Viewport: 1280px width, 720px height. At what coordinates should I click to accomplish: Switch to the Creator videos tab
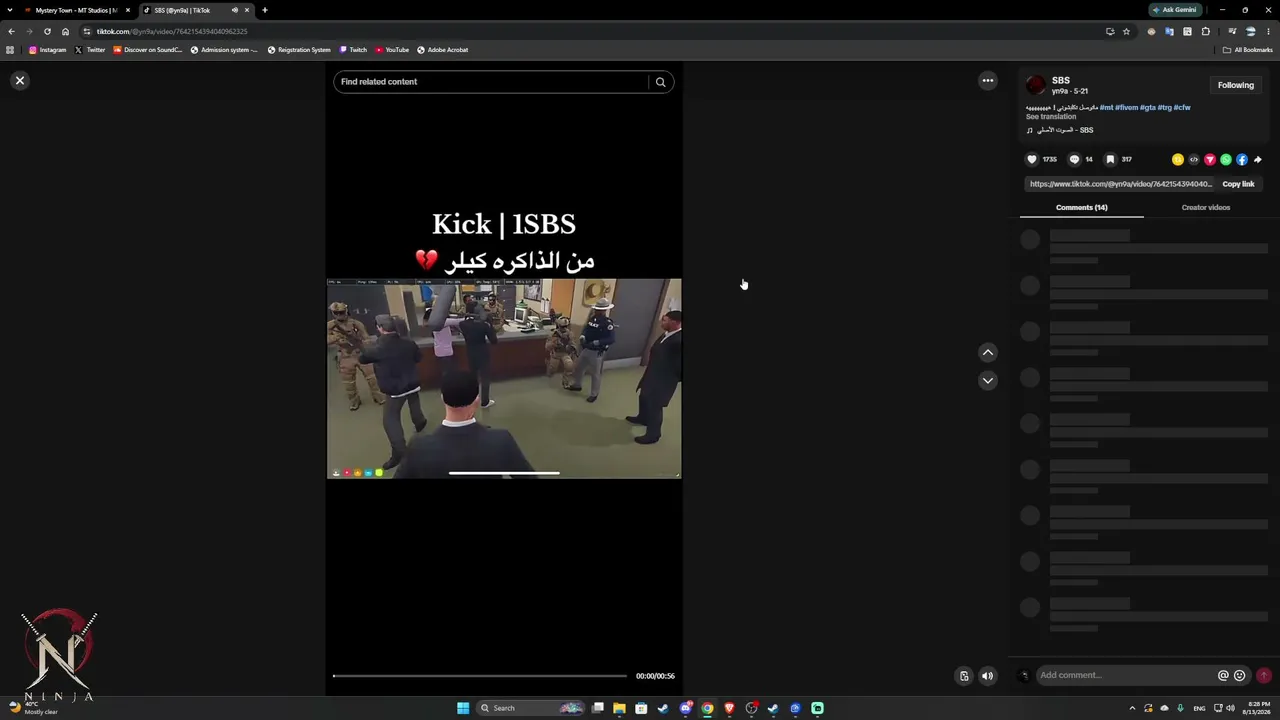point(1206,207)
